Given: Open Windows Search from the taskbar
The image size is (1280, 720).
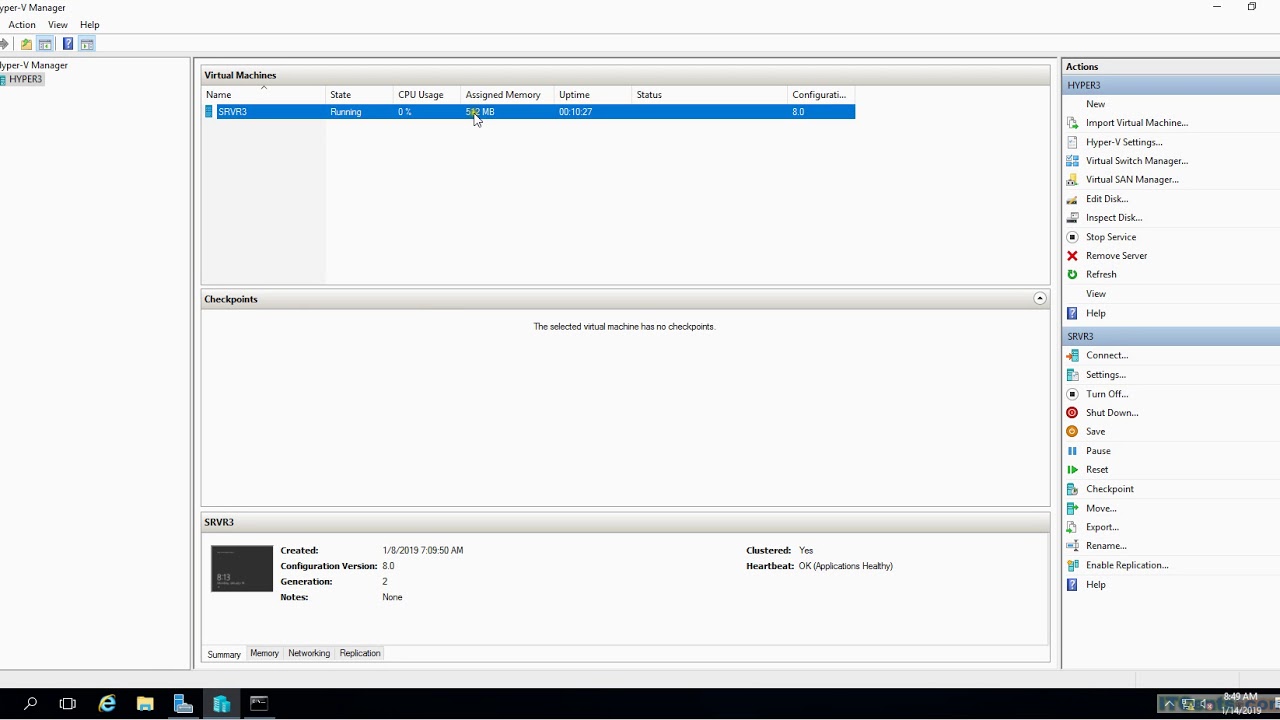Looking at the screenshot, I should click(30, 704).
